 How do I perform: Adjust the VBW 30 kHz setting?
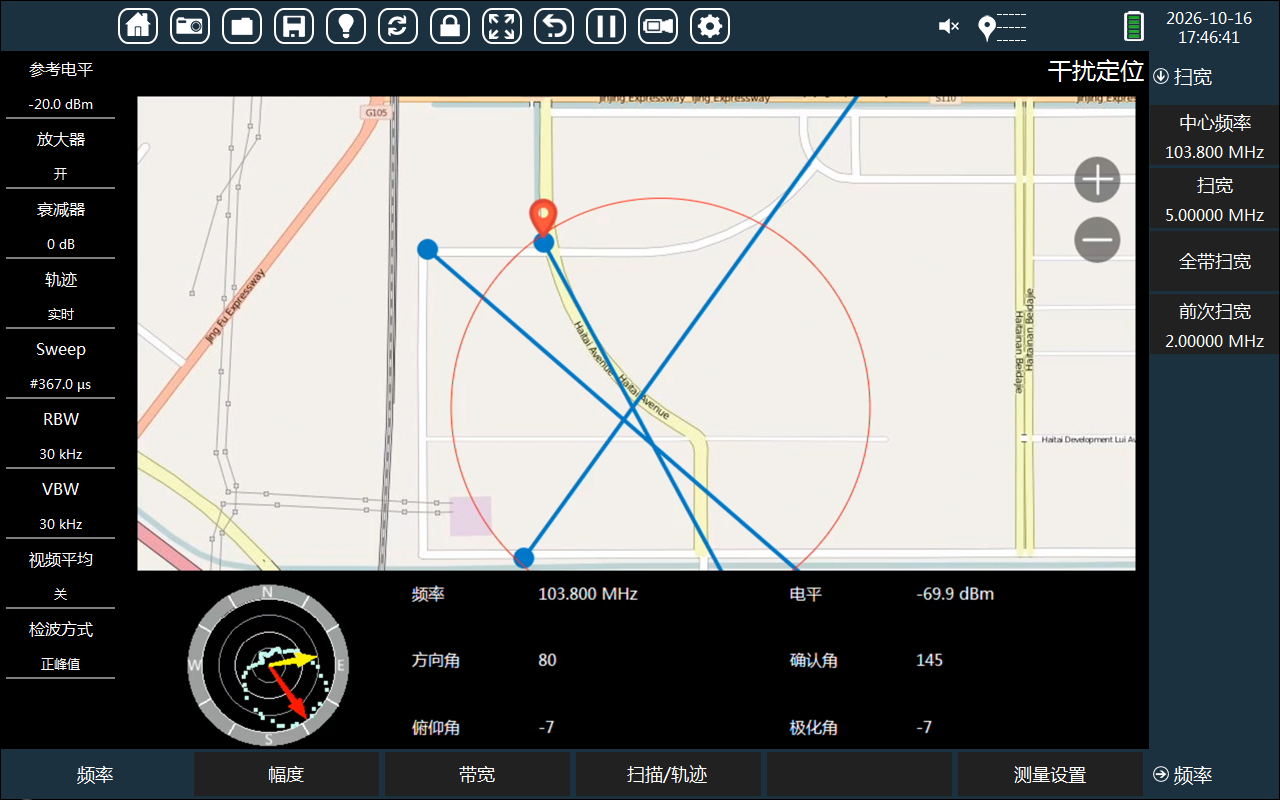point(61,506)
